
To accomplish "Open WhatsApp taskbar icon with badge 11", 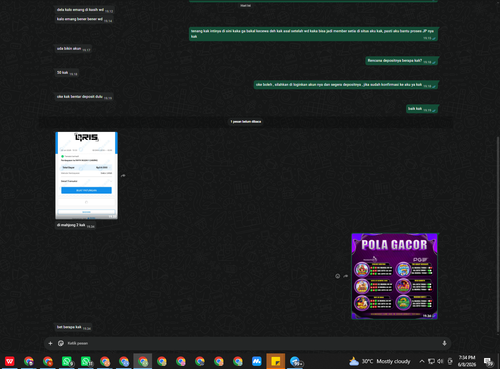I will click(x=86, y=361).
